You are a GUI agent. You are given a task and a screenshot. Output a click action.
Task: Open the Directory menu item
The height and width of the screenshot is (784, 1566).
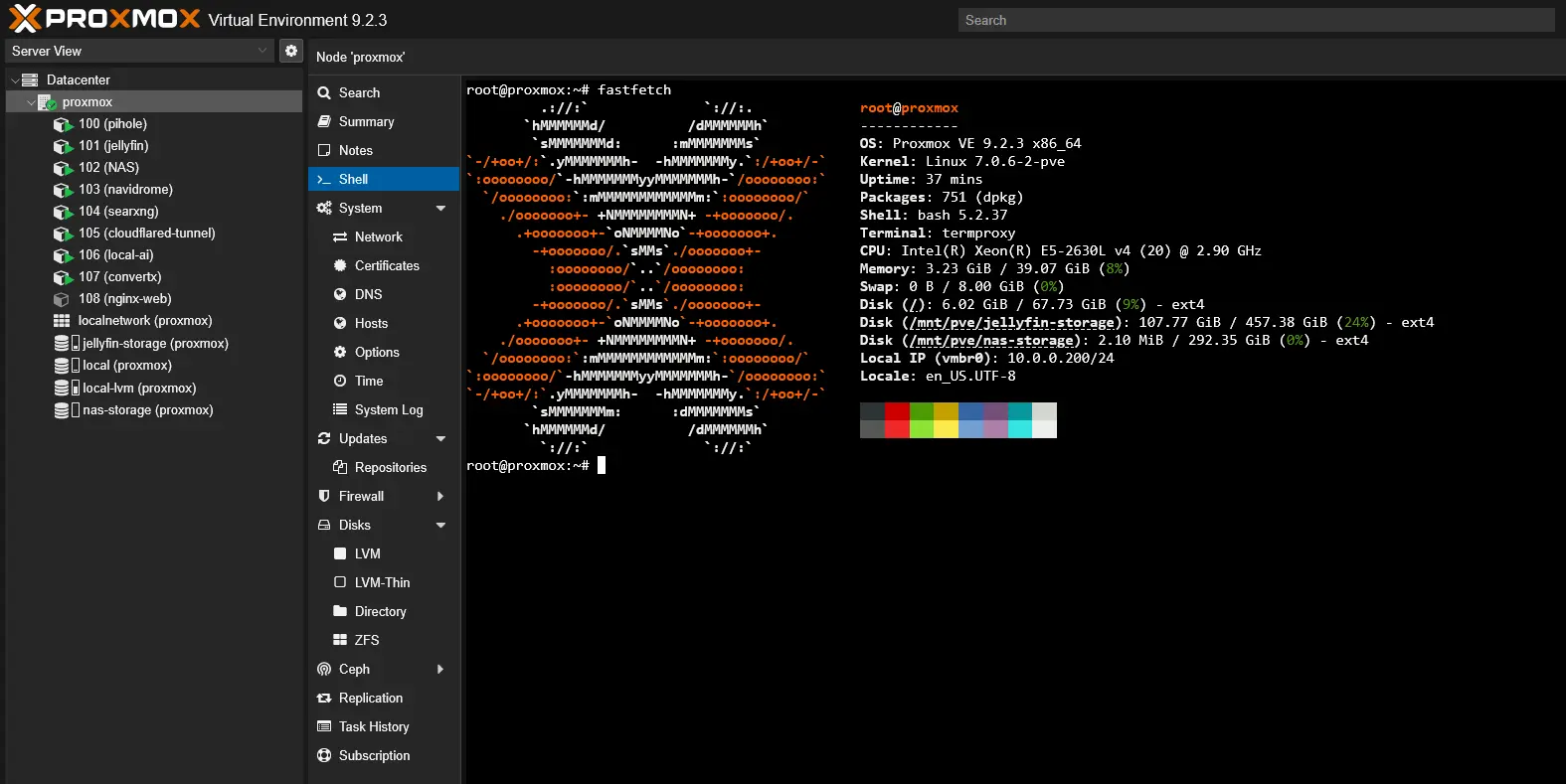(384, 611)
